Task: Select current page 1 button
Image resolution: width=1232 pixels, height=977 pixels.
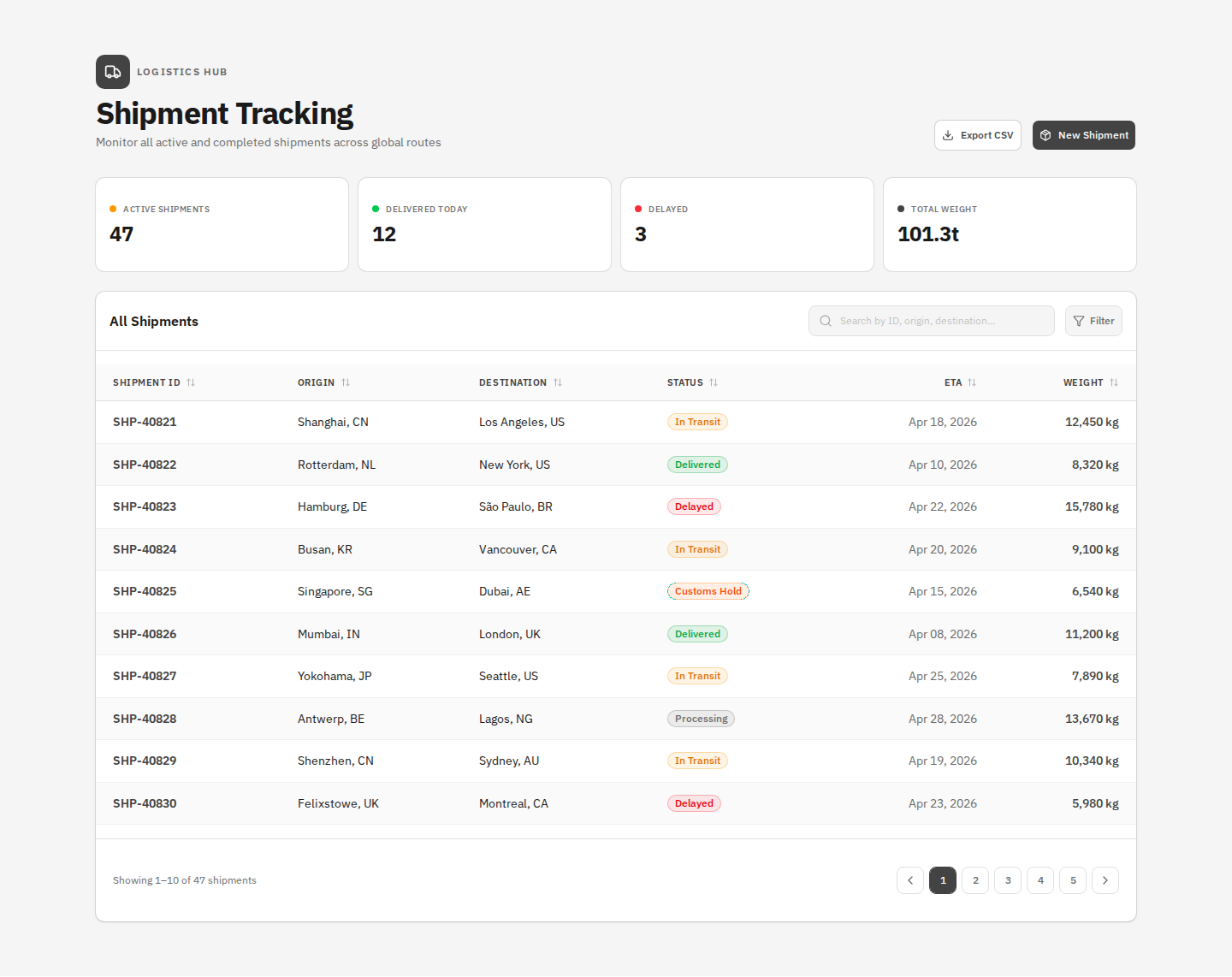Action: [943, 880]
